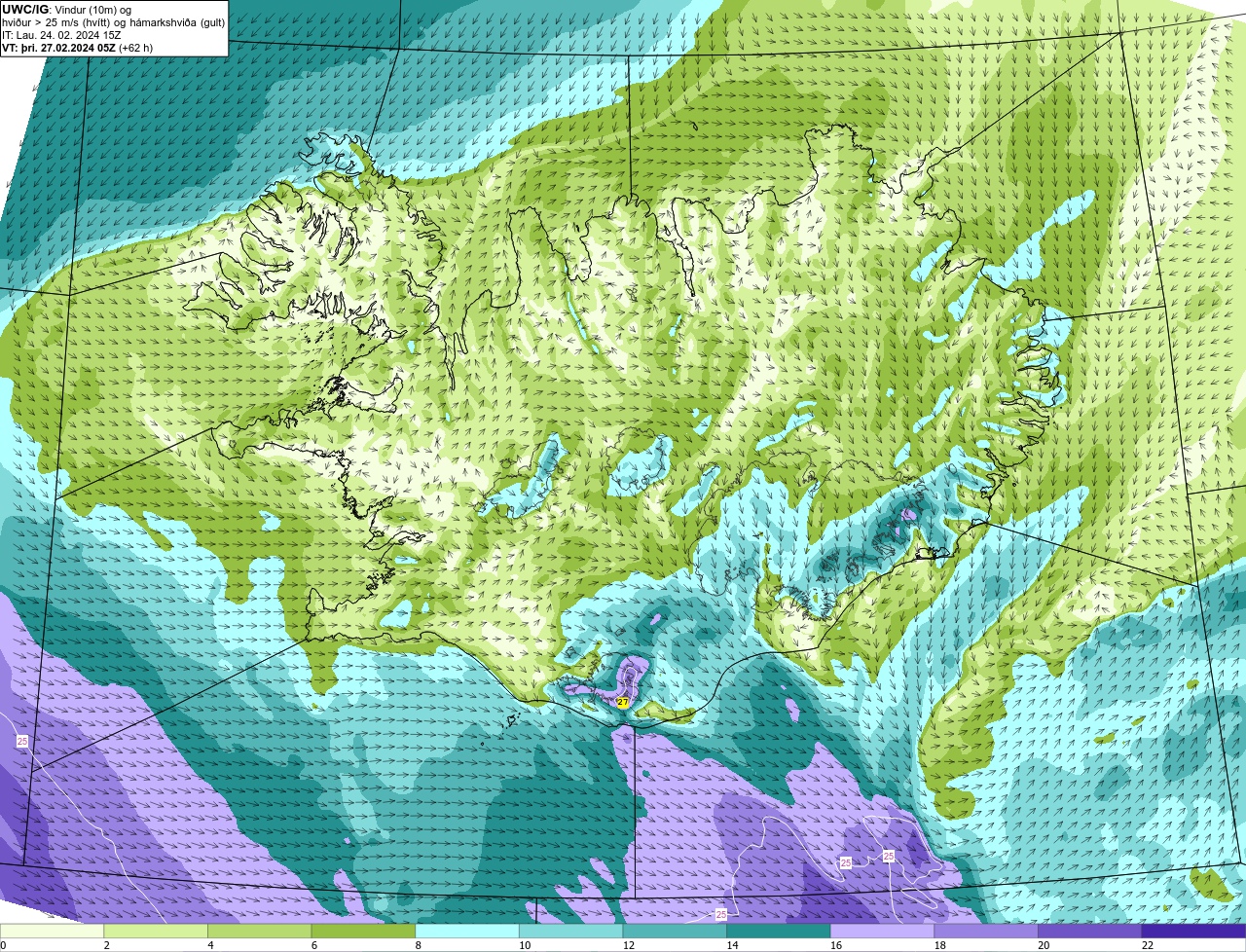Select the 8–10 m/s pale cyan swatch
This screenshot has height=952, width=1246.
[x=467, y=931]
